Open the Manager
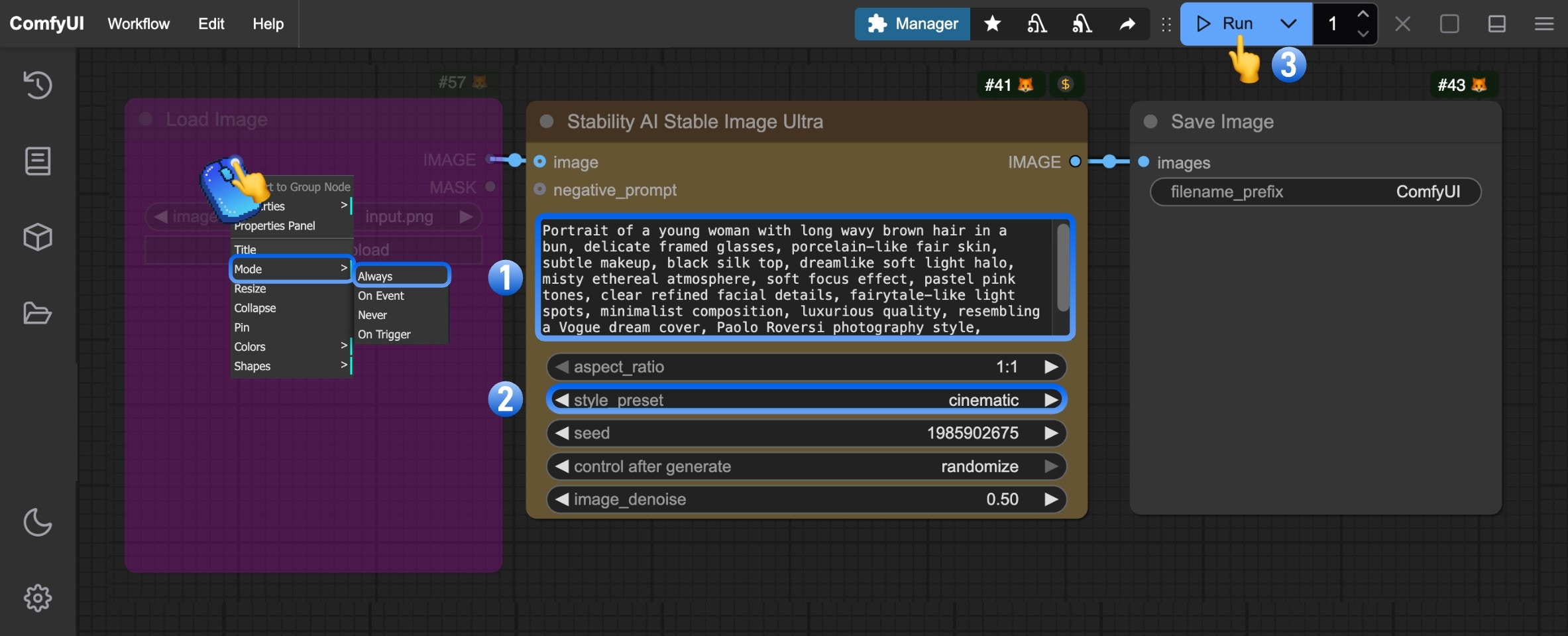 coord(913,24)
